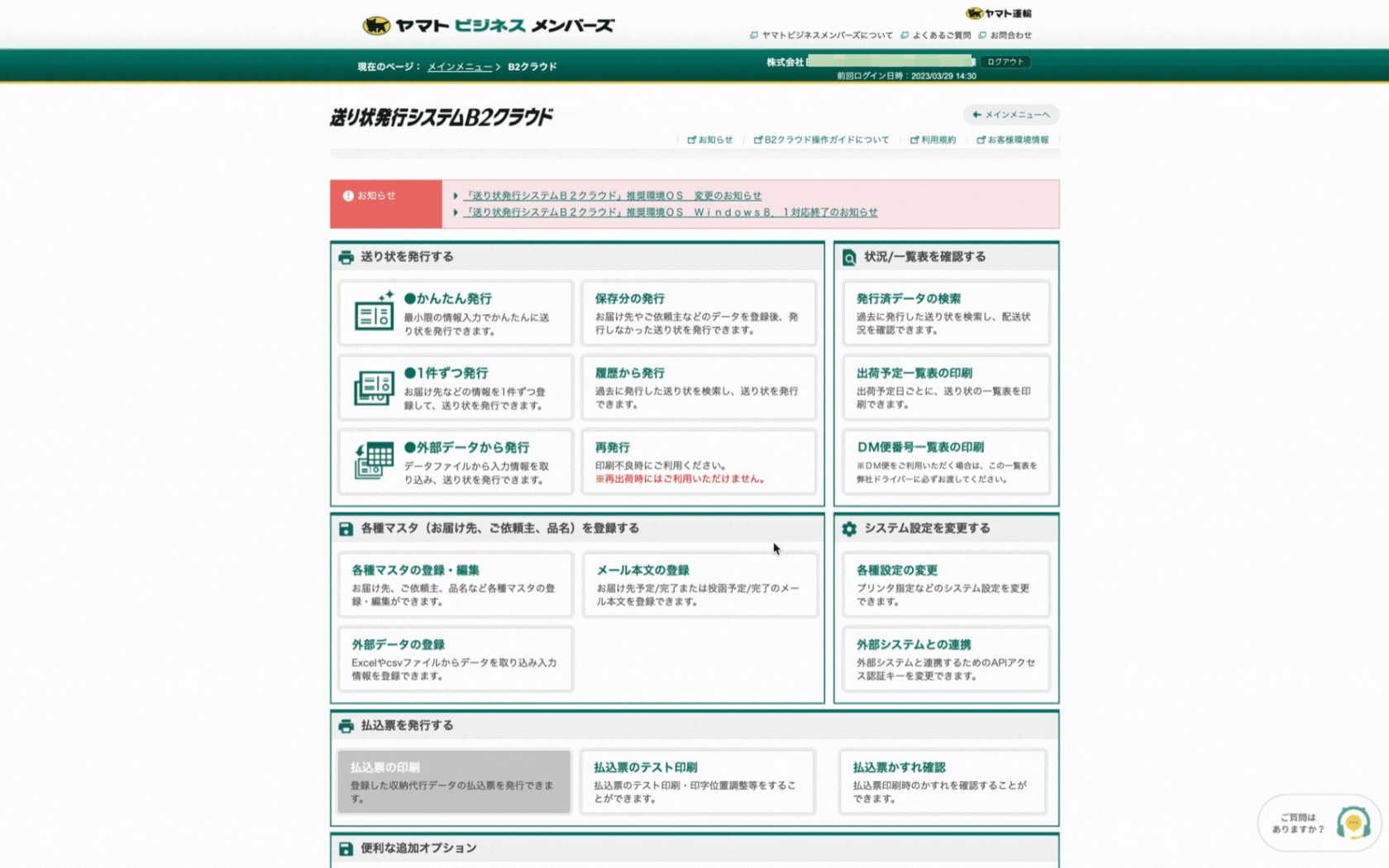Open 履歴から発行 card
The height and width of the screenshot is (868, 1389).
699,387
